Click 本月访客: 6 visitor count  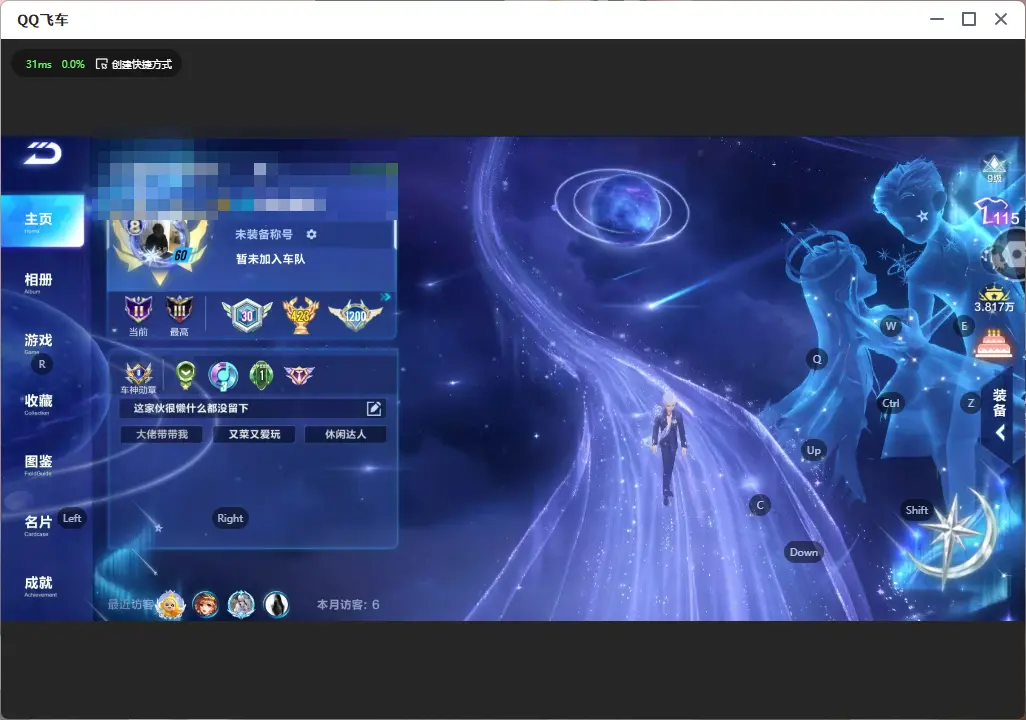(348, 605)
